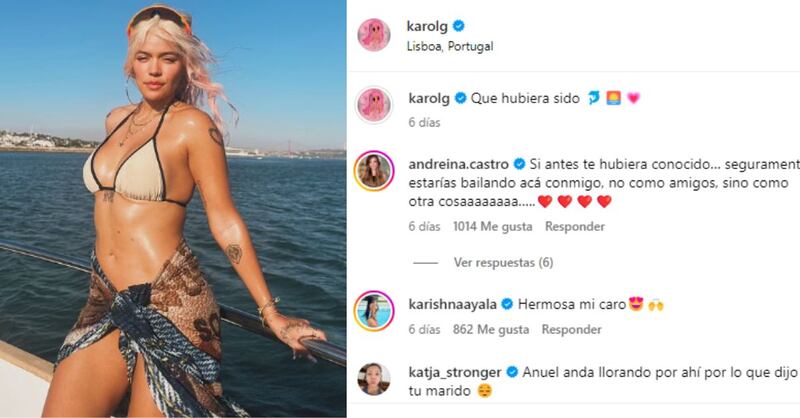View 862 Me gusta likes list

point(491,329)
